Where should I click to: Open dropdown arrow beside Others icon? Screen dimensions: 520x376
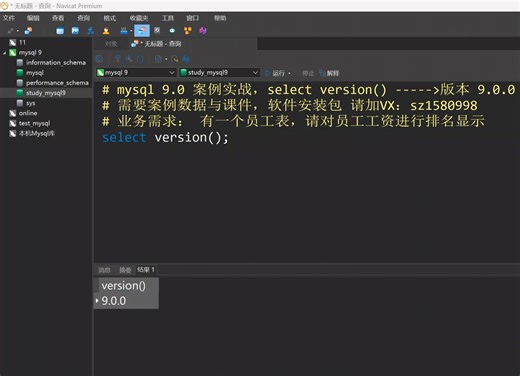(131, 31)
